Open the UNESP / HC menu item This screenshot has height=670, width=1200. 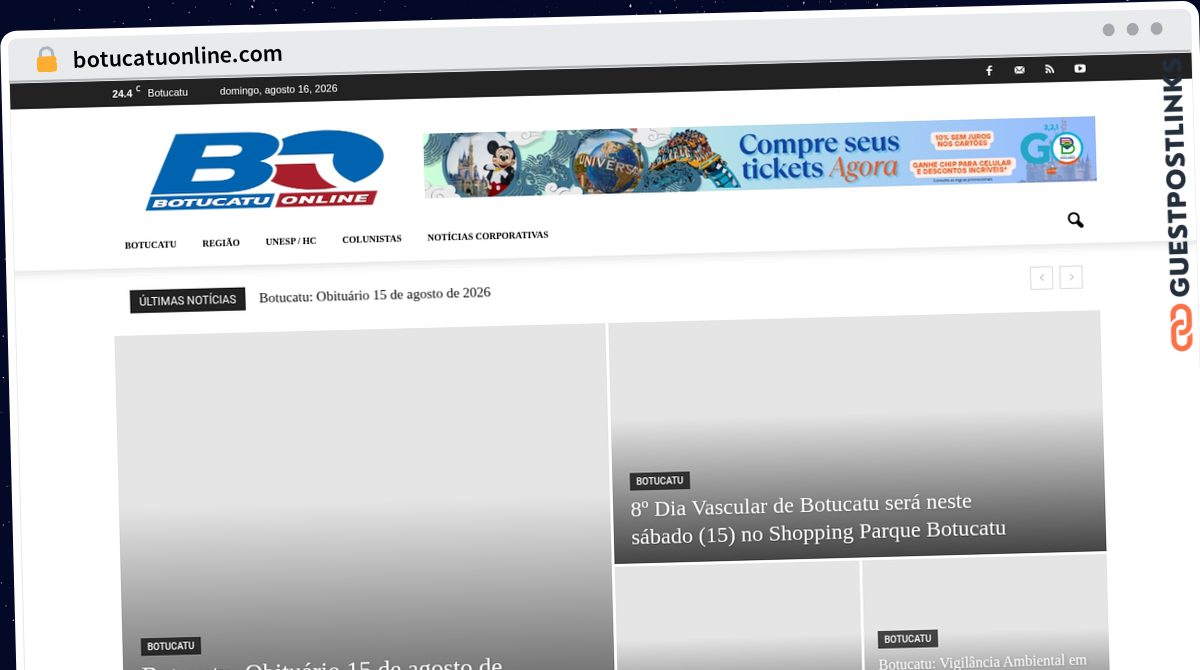[291, 241]
